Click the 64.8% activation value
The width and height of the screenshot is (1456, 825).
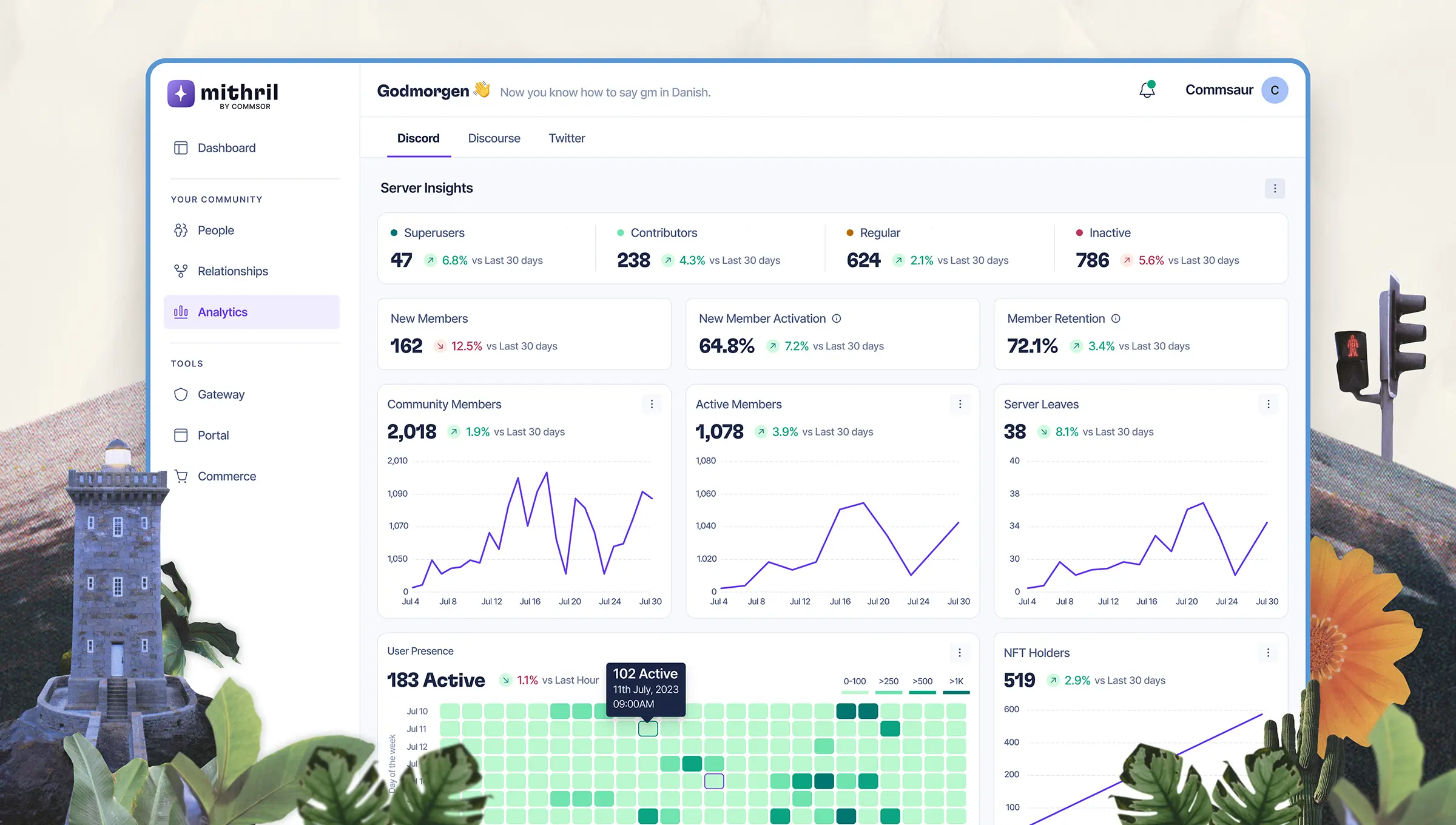coord(726,346)
